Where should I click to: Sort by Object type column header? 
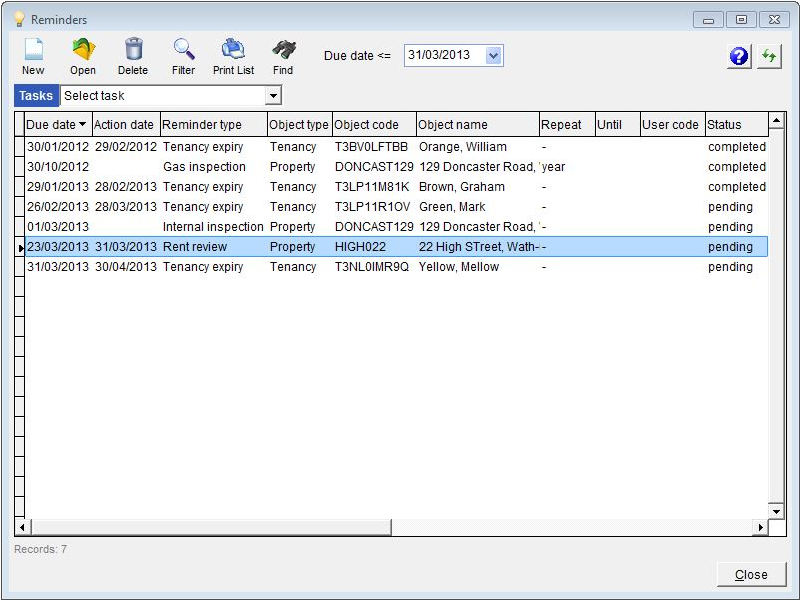click(299, 124)
